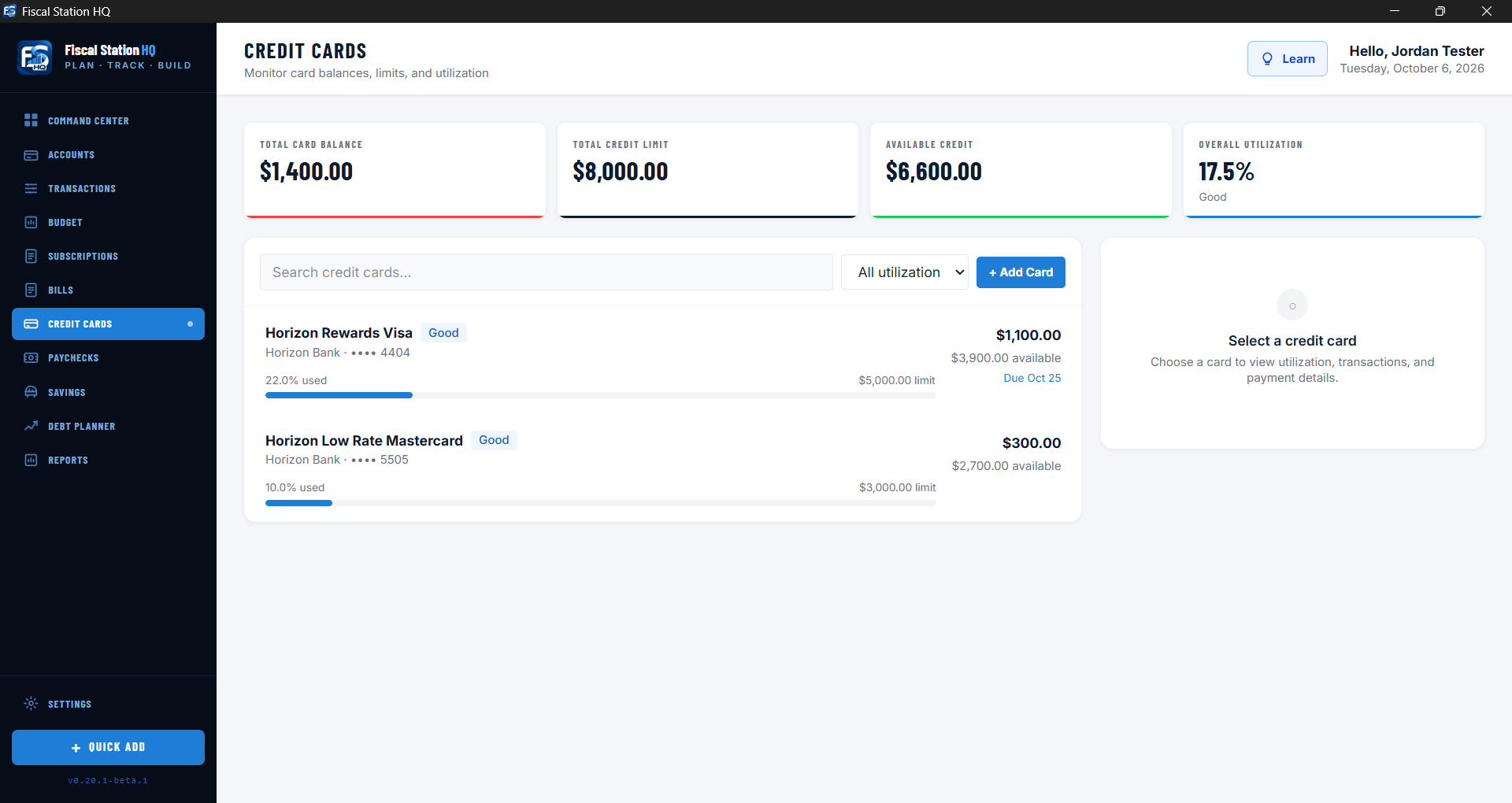Click the $1,100.00 Visa balance
Viewport: 1512px width, 803px height.
(1028, 335)
